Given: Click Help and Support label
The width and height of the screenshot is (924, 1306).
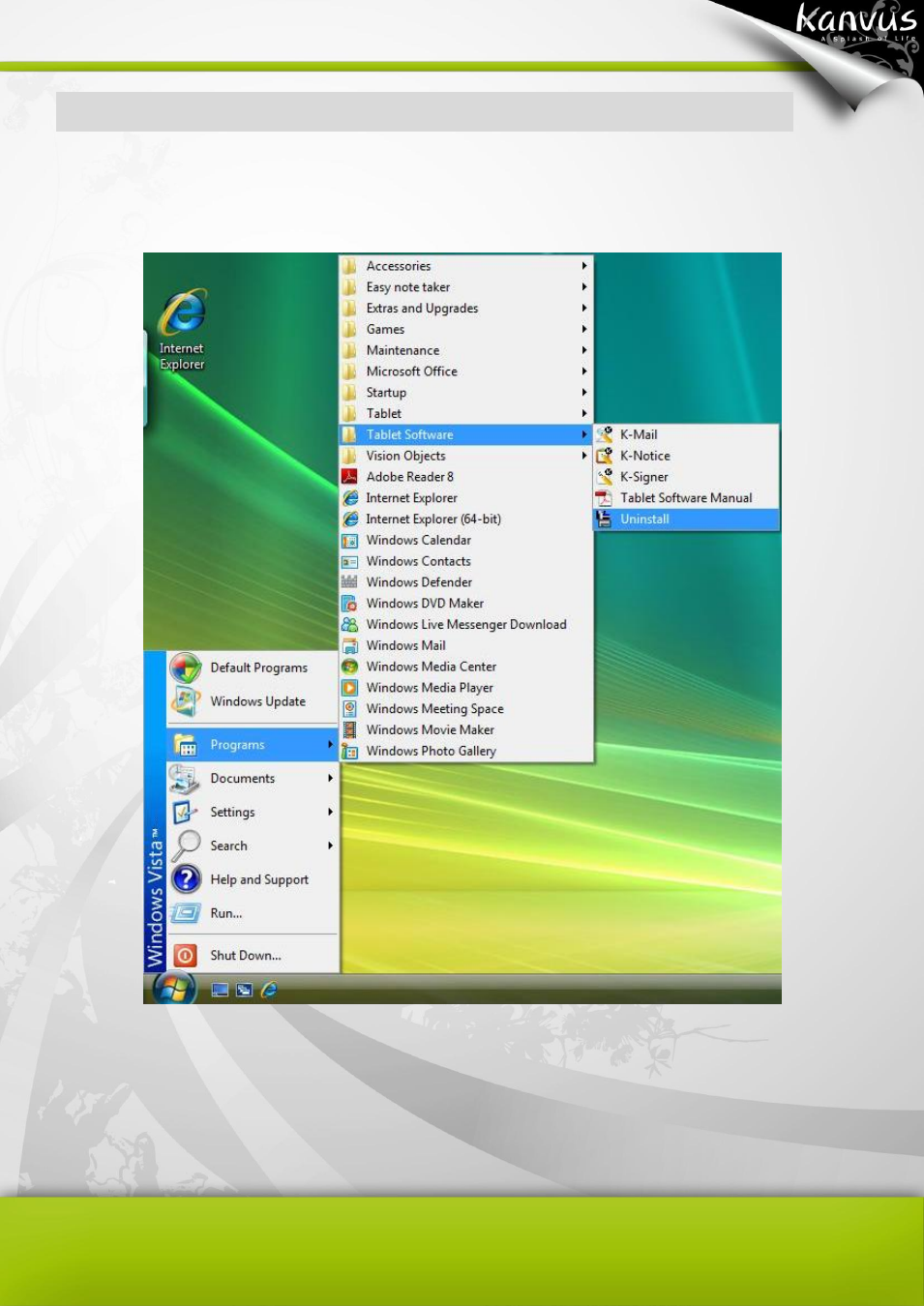Looking at the screenshot, I should 259,880.
